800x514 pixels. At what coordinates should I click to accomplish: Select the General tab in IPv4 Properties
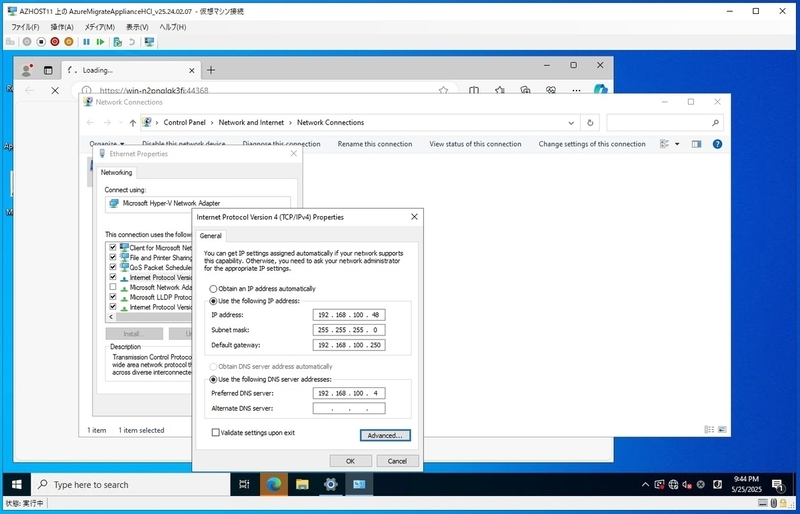tap(210, 236)
